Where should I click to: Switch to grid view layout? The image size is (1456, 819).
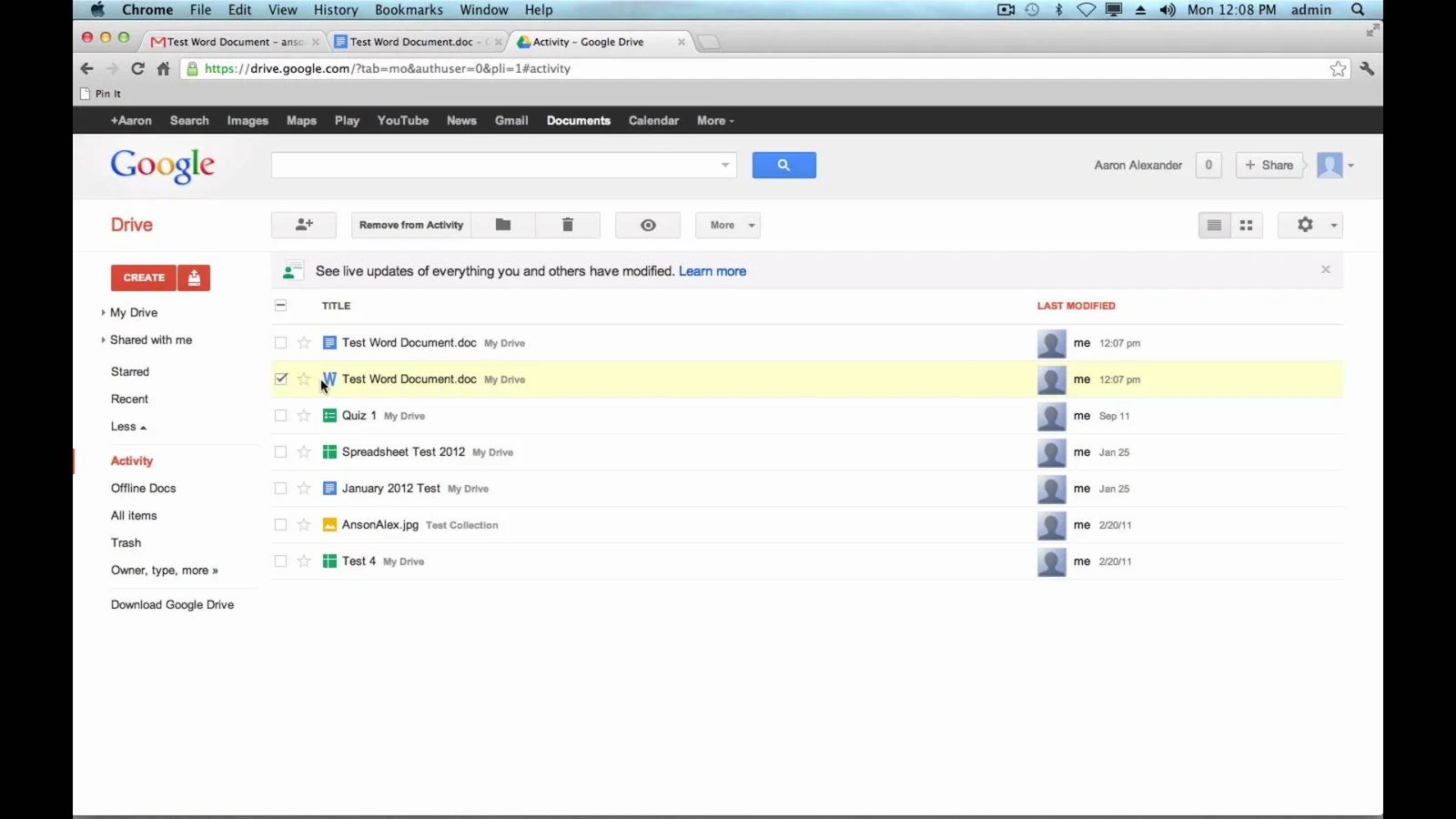pyautogui.click(x=1246, y=225)
